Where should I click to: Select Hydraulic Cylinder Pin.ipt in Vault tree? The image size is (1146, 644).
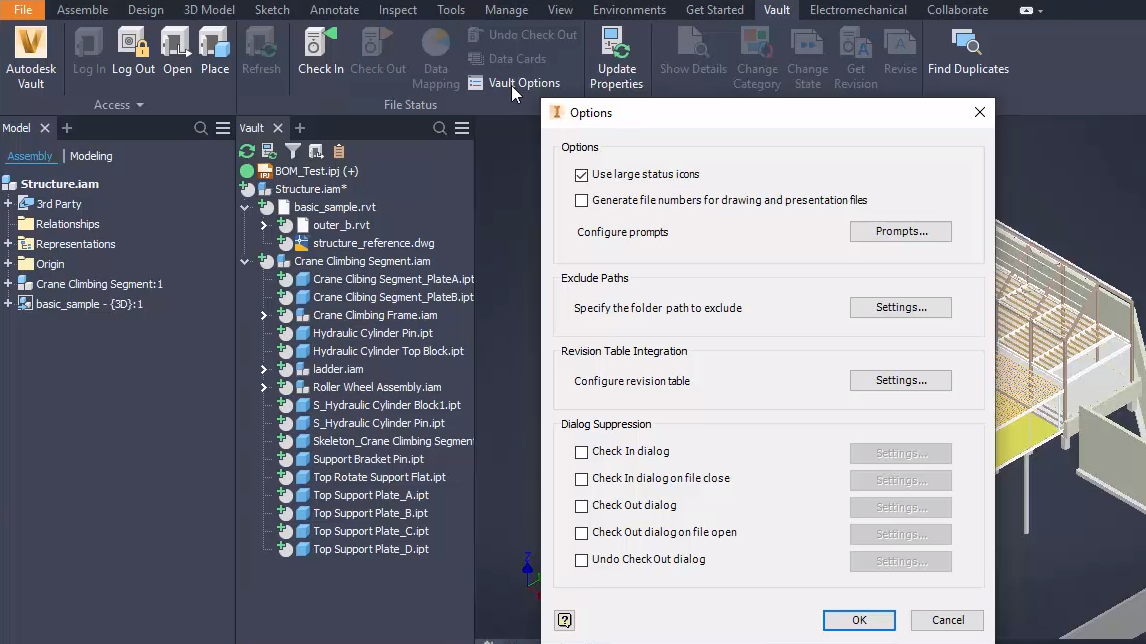[x=372, y=333]
